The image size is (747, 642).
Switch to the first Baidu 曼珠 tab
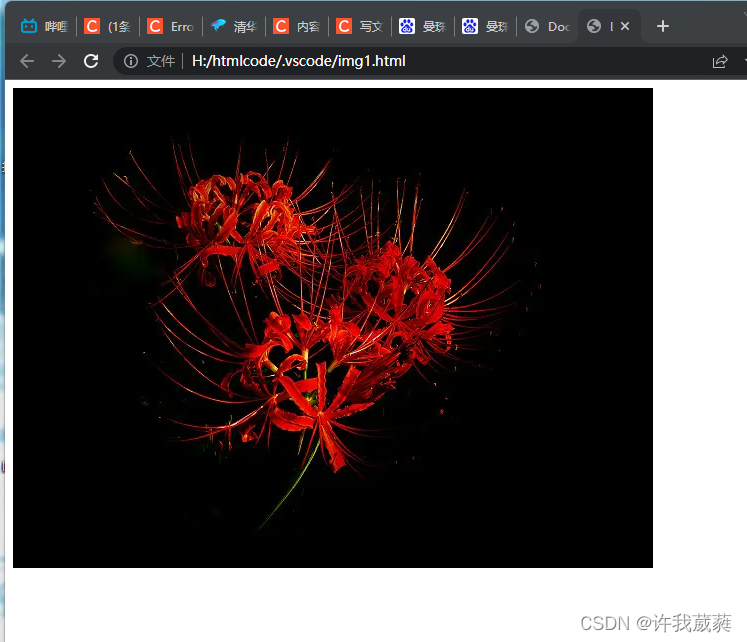[x=422, y=26]
